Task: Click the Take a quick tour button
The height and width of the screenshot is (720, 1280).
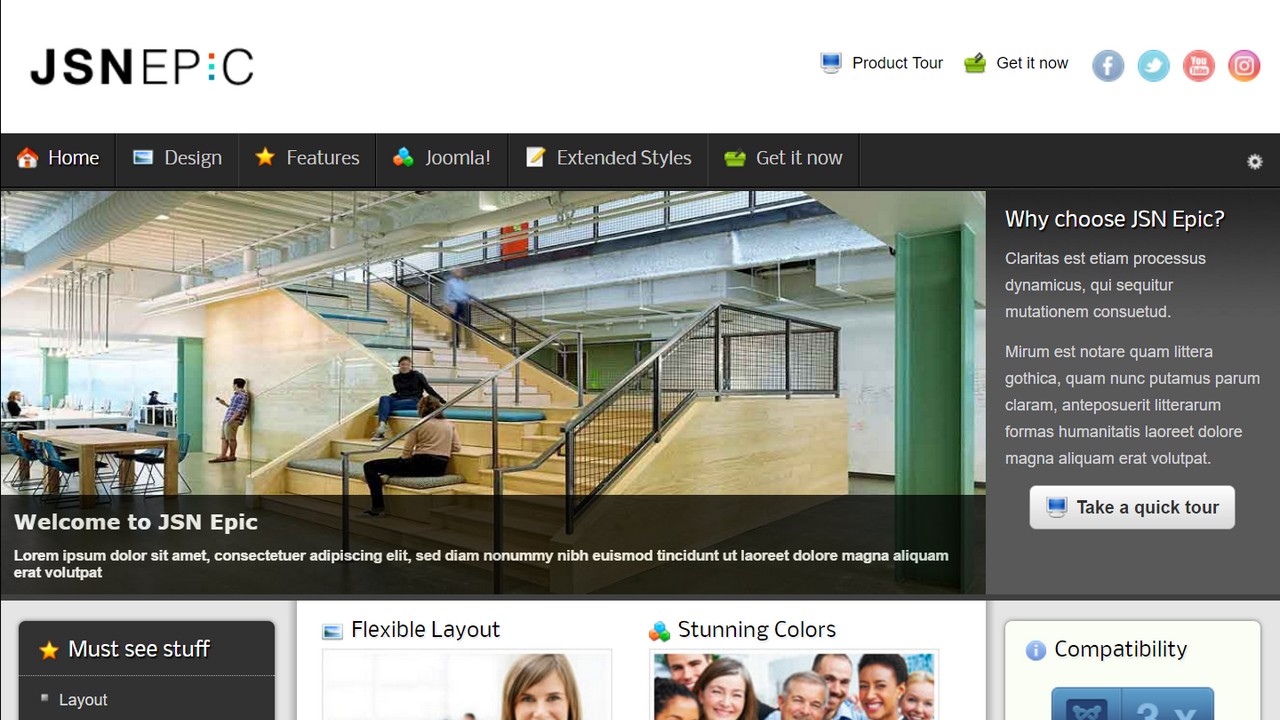Action: 1132,507
